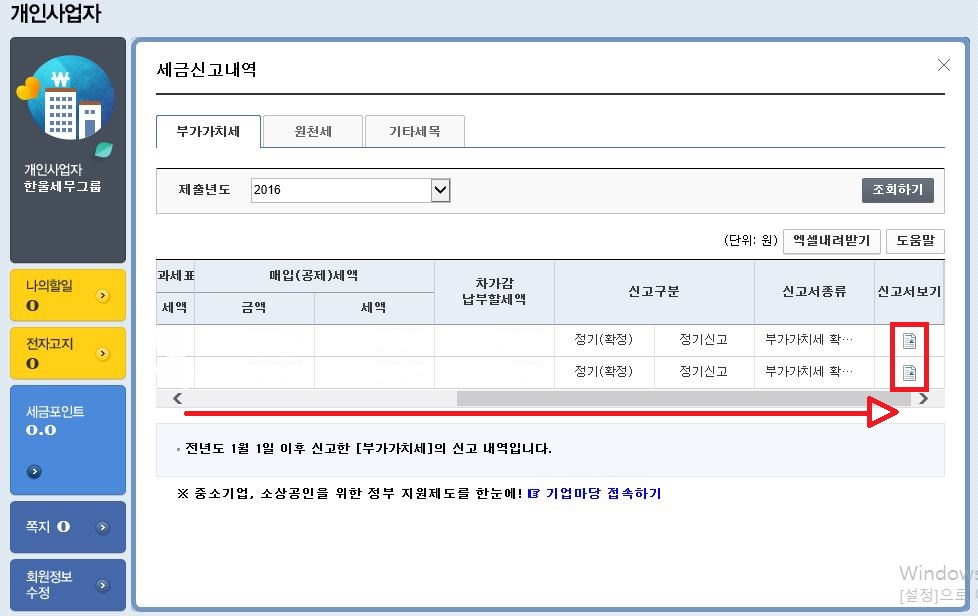978x616 pixels.
Task: Click the 개인사업자 building profile image
Action: 64,98
